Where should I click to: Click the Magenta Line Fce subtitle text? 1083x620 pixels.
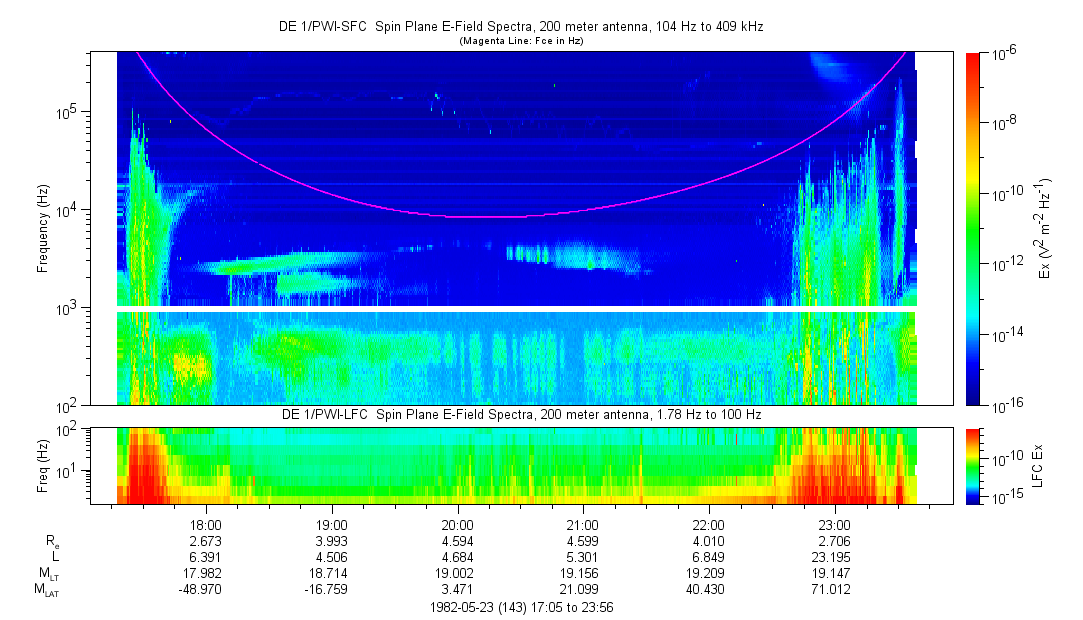pos(520,41)
